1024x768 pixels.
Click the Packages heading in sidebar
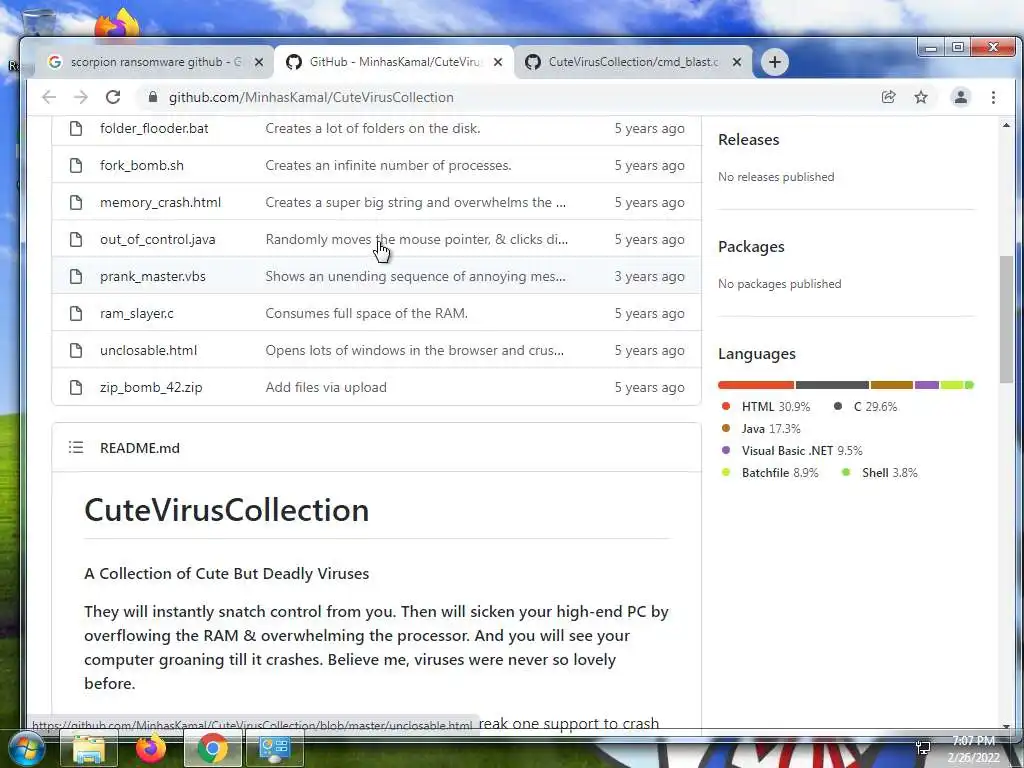click(x=751, y=247)
